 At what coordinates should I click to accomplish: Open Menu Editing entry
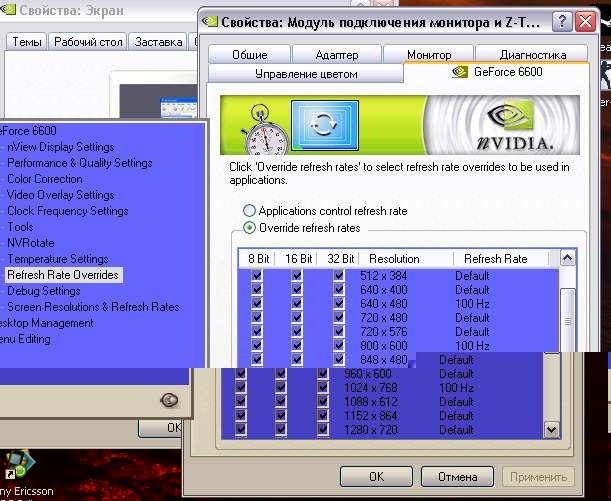[25, 339]
